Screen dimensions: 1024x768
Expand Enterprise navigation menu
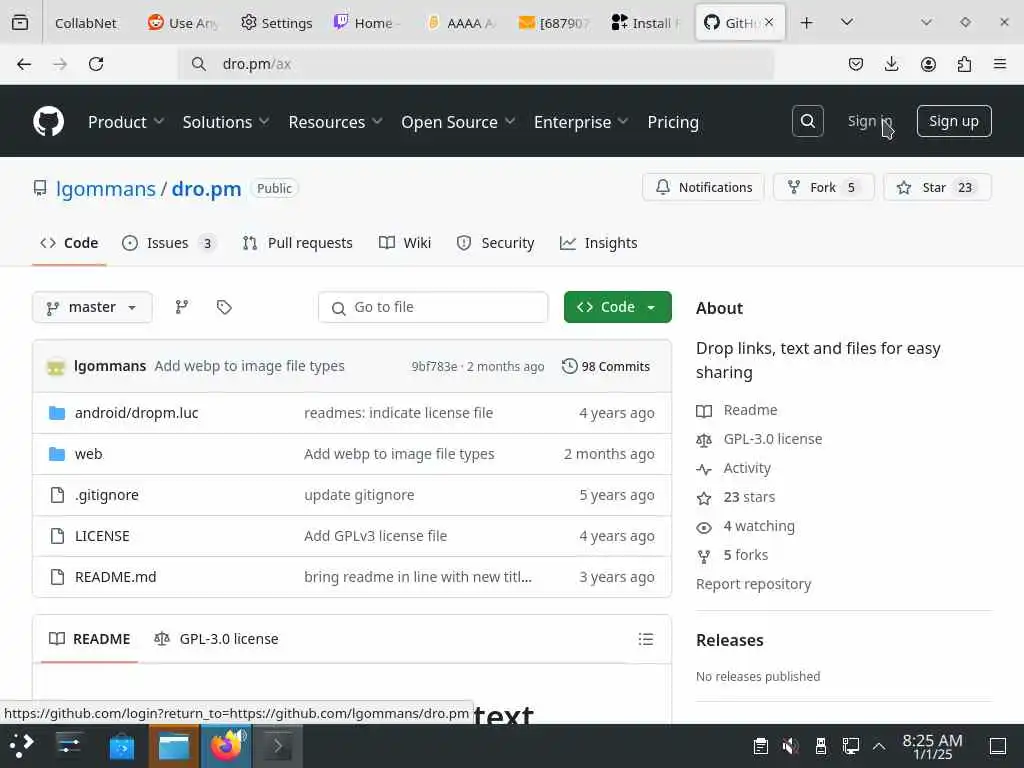tap(581, 121)
